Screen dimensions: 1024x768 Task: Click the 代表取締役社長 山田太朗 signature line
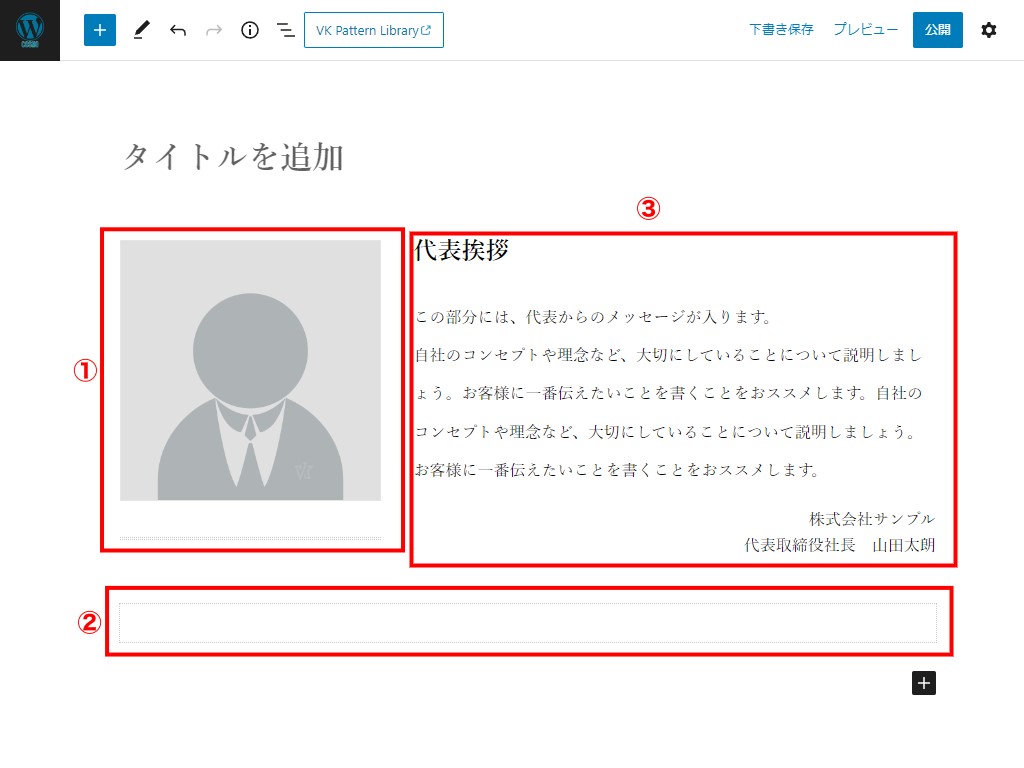pos(839,545)
